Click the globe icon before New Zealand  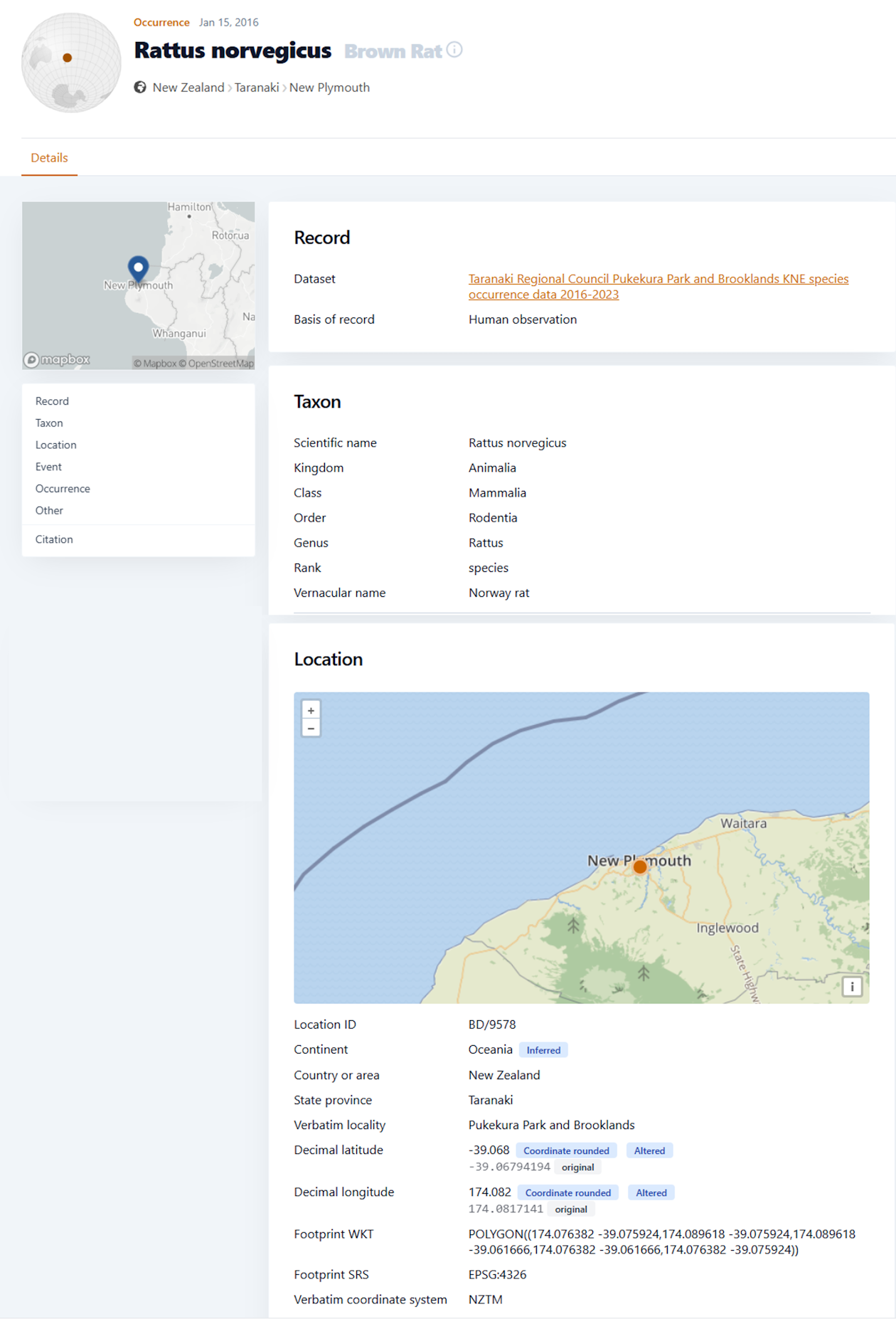[x=140, y=88]
